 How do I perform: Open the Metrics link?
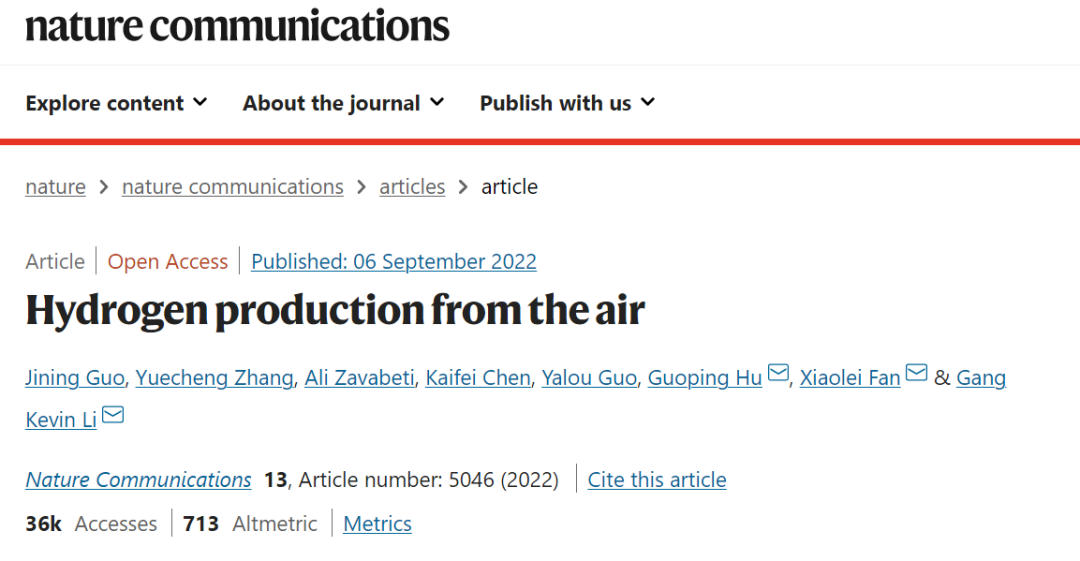[377, 524]
